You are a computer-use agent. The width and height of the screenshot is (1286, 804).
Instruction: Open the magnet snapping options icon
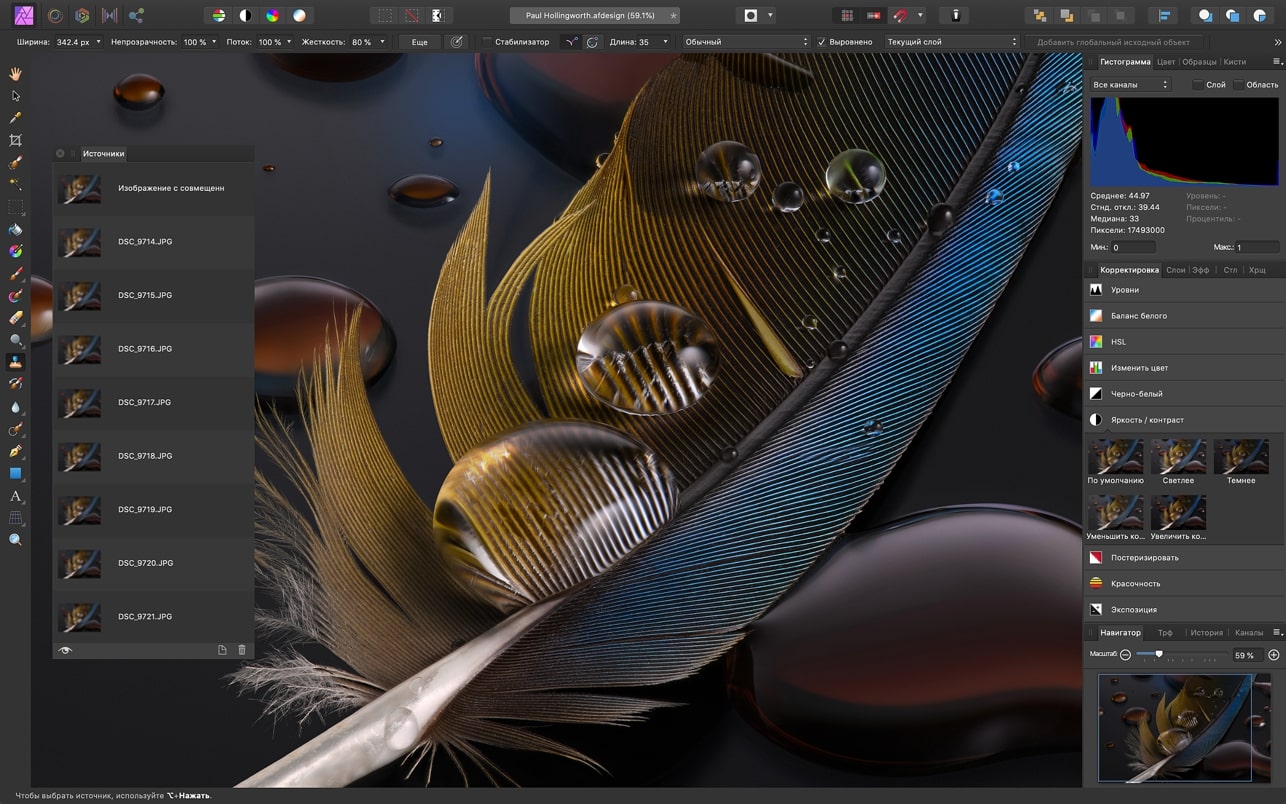click(x=900, y=16)
